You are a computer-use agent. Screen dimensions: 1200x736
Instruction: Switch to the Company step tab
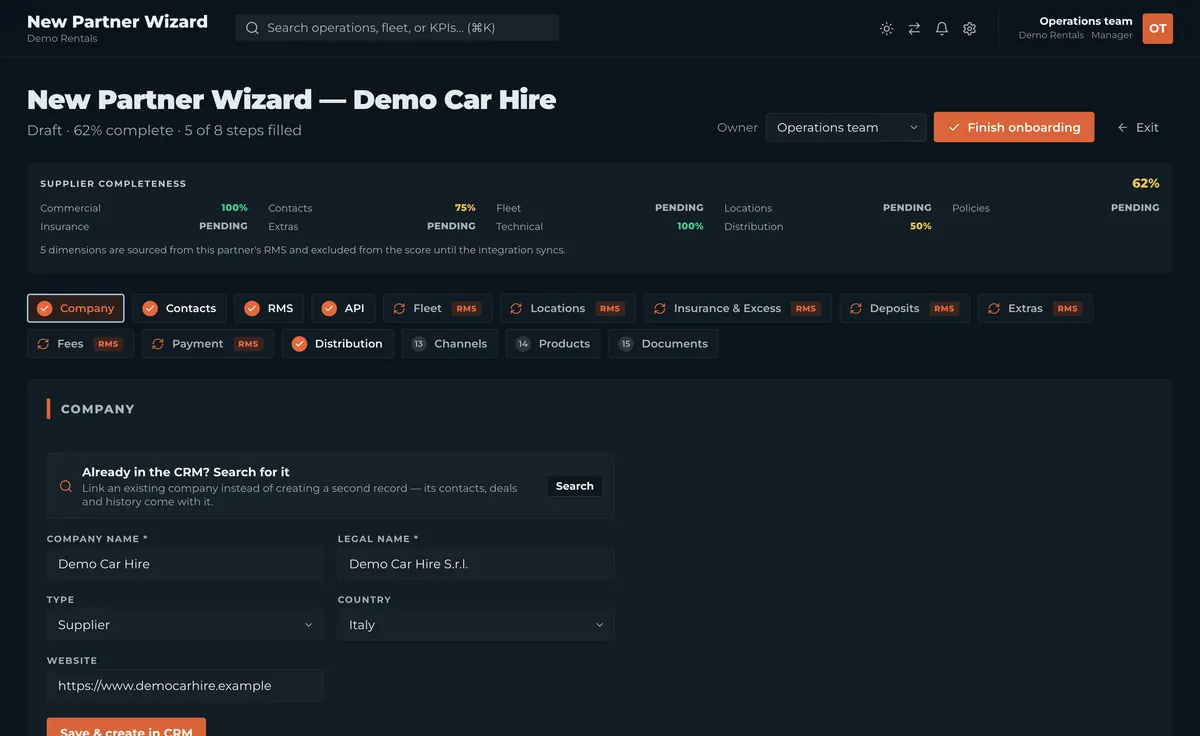pos(76,308)
